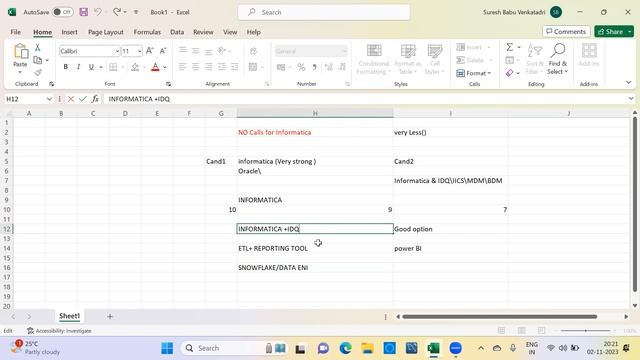Image resolution: width=640 pixels, height=360 pixels.
Task: Click the Percent Style icon
Action: coord(301,67)
